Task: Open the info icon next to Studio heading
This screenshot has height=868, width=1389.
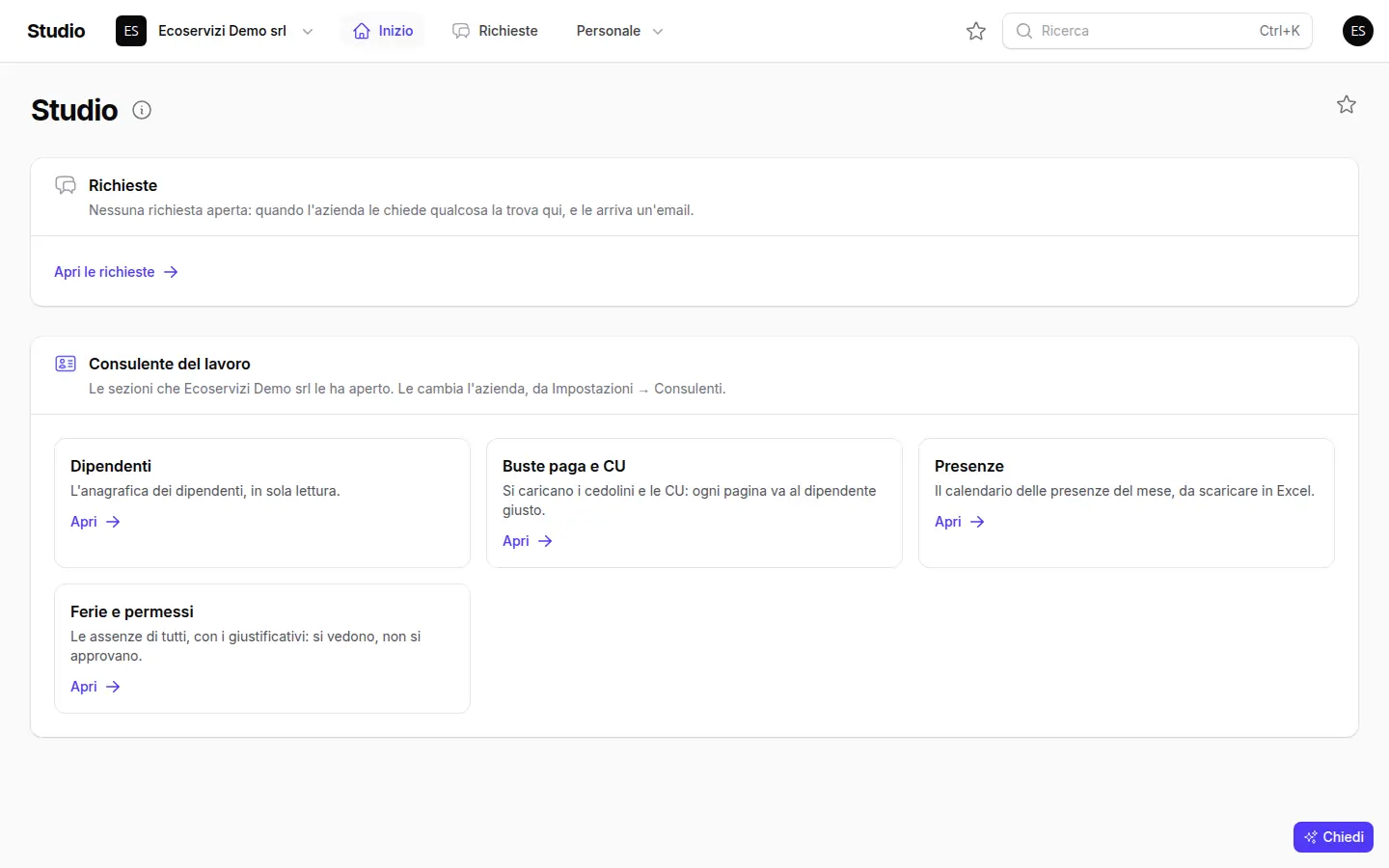Action: 142,110
